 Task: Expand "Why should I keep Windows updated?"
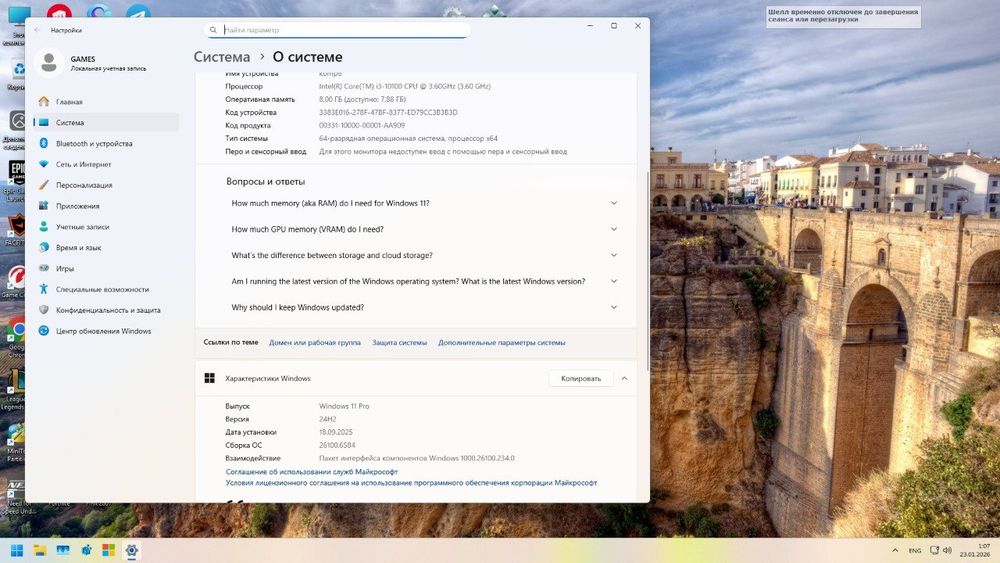coord(423,307)
